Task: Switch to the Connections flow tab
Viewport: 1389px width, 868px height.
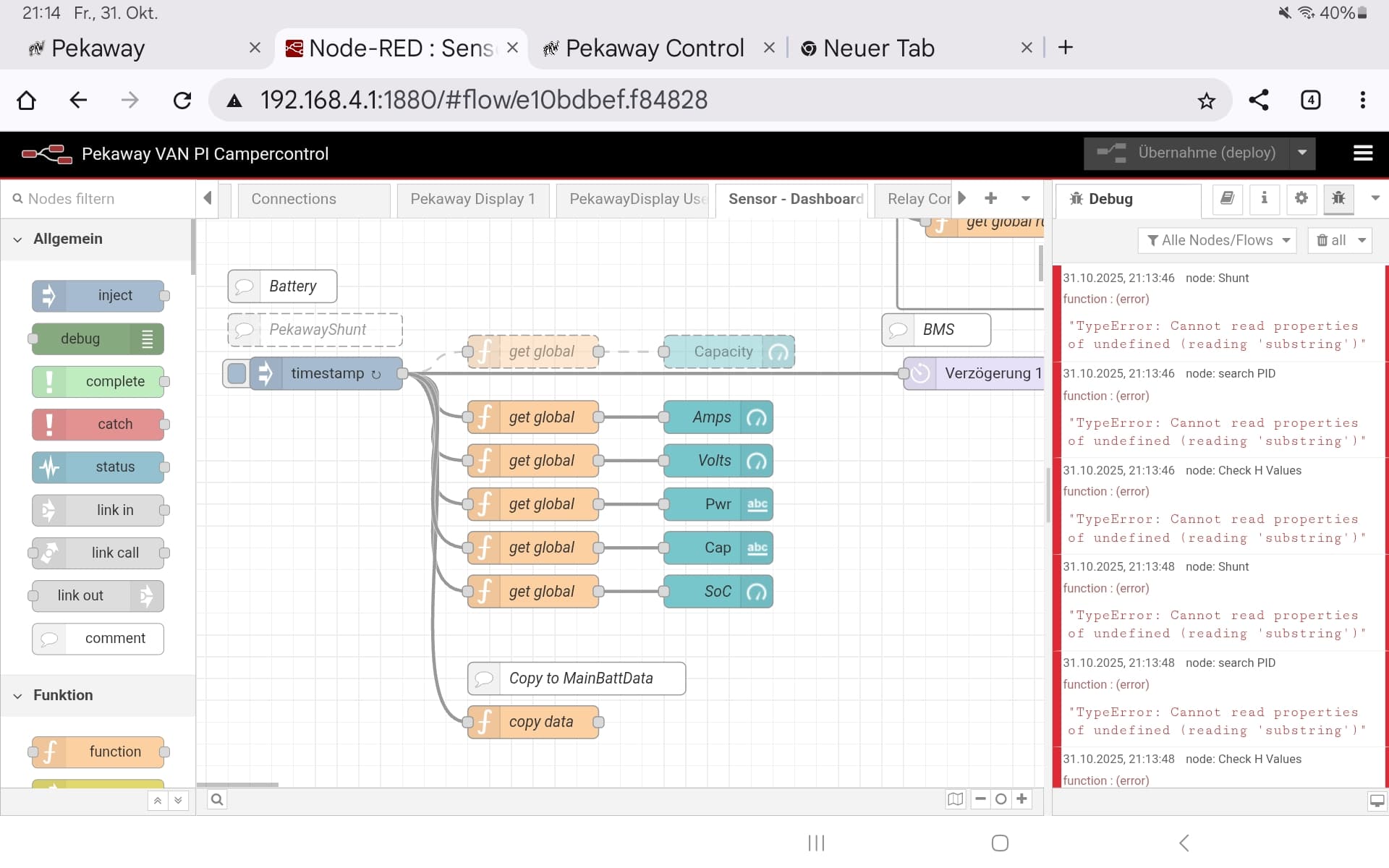Action: pos(294,199)
